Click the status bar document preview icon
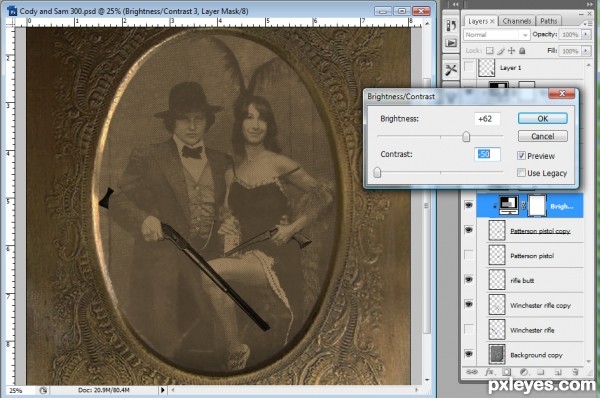Viewport: 600px width, 398px height. pos(43,390)
